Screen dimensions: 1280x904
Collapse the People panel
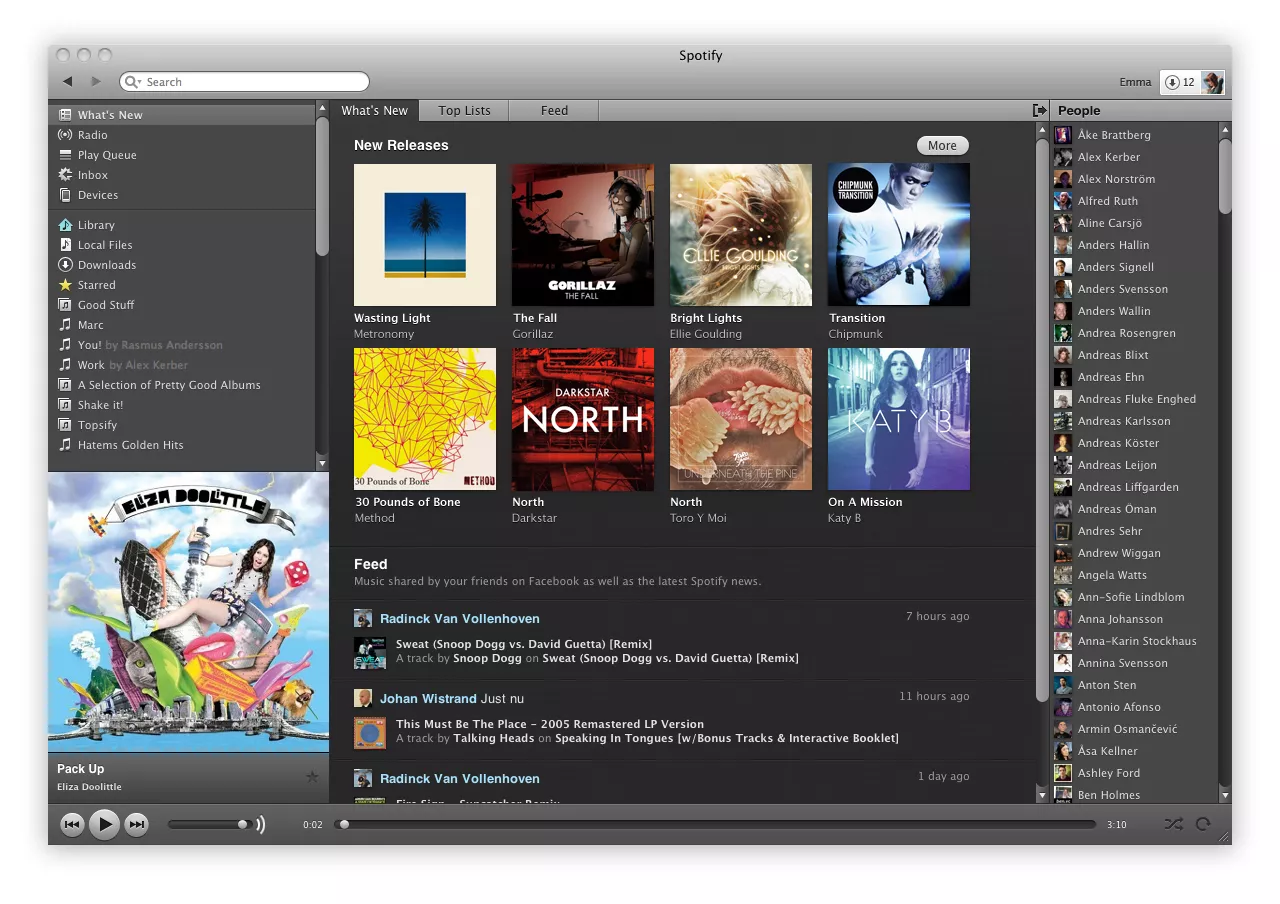point(1041,110)
